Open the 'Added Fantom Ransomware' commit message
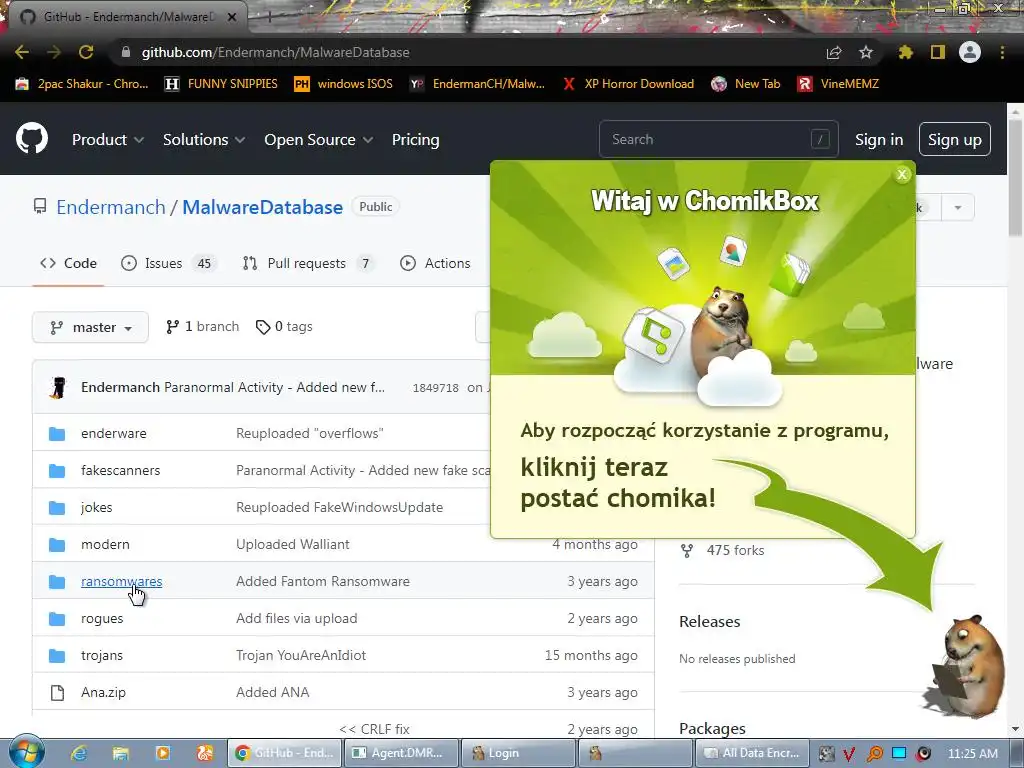Viewport: 1024px width, 768px height. pyautogui.click(x=323, y=581)
